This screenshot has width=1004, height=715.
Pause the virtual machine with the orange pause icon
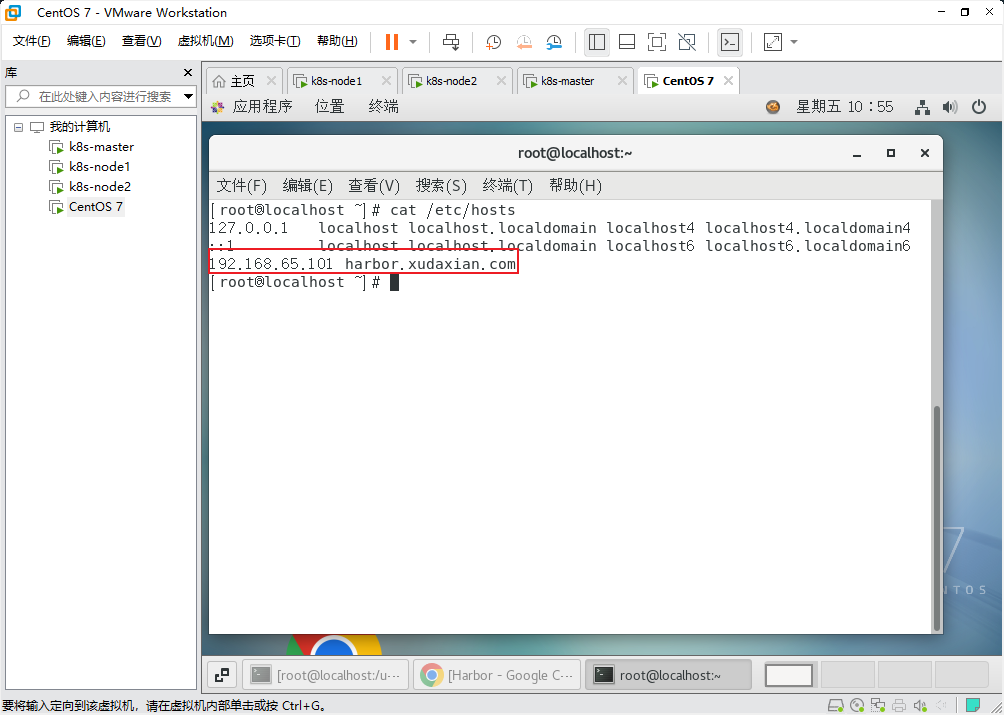pos(392,42)
